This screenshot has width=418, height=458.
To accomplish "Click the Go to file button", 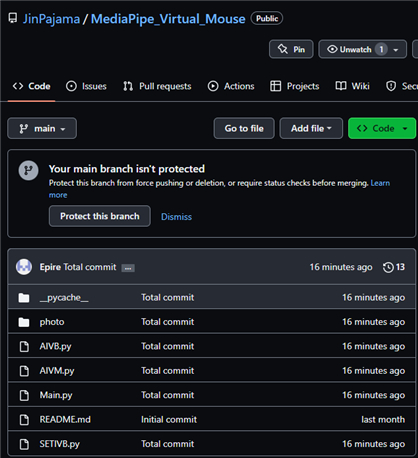I will click(244, 128).
